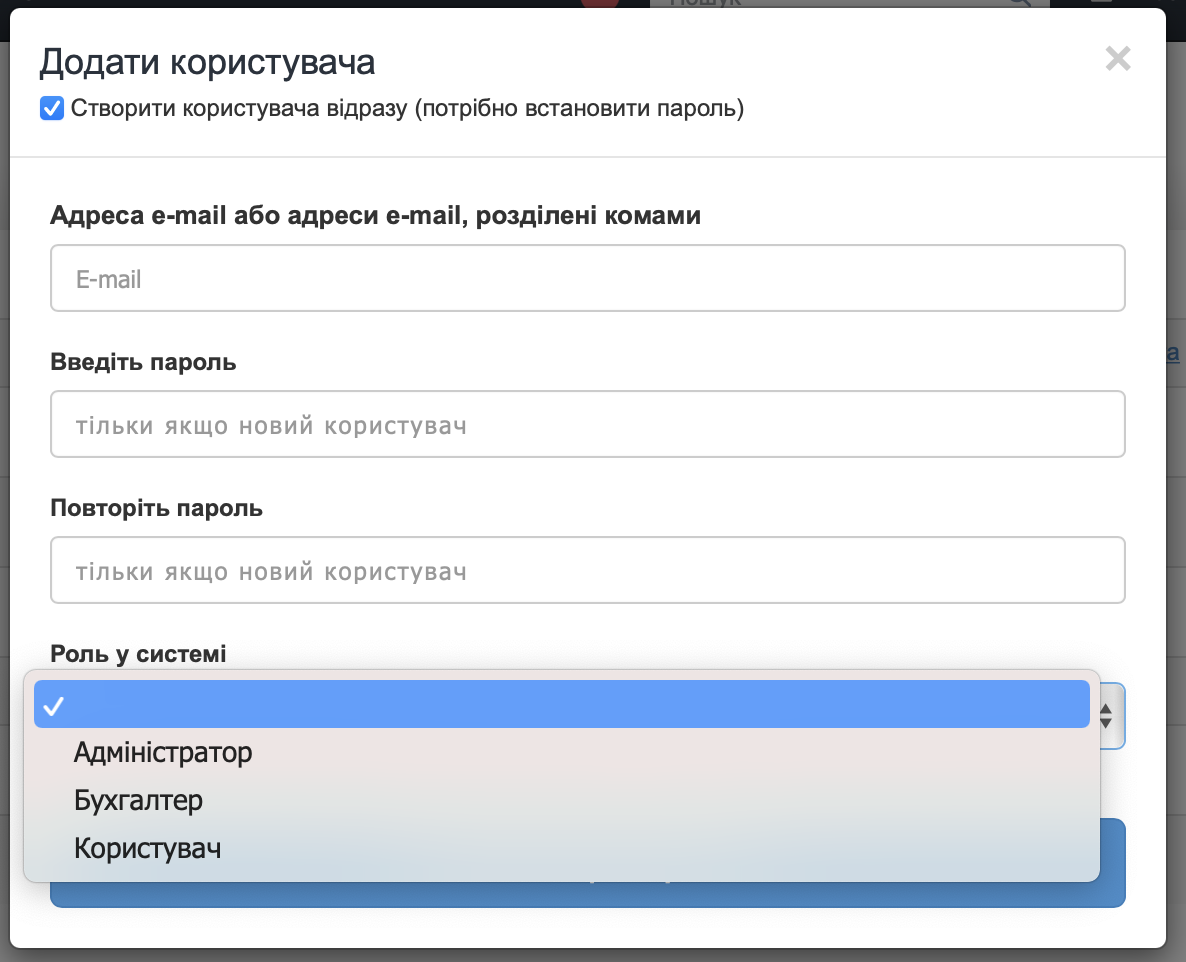
Task: Choose «Бухгалтер» from the role dropdown
Action: pos(138,800)
